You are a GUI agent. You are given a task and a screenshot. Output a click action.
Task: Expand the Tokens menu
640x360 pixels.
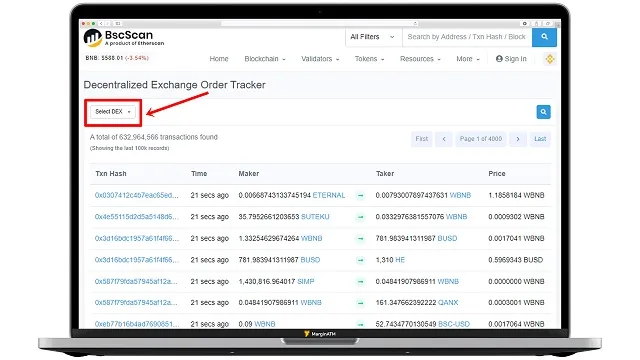coord(369,59)
